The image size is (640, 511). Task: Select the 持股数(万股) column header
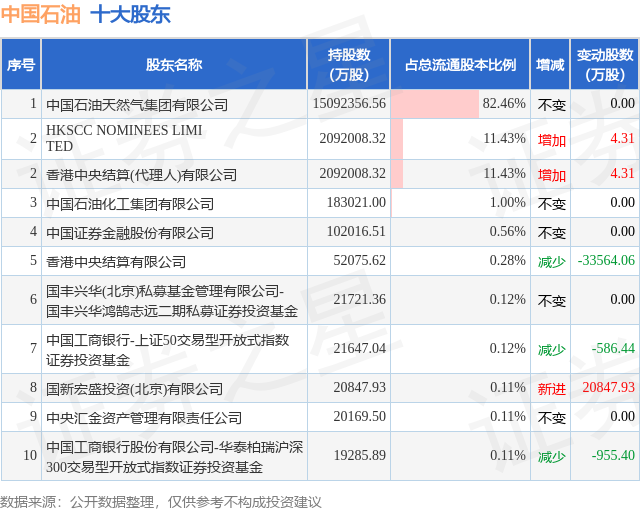349,64
